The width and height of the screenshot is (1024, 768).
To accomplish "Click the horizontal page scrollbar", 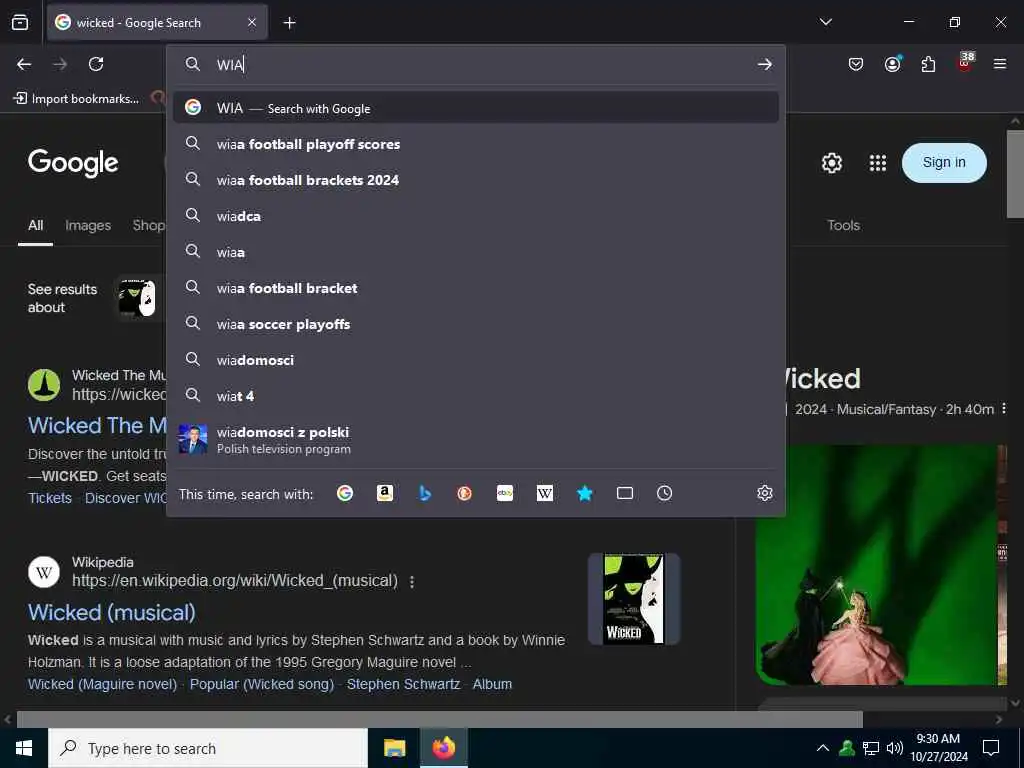I will [x=440, y=720].
